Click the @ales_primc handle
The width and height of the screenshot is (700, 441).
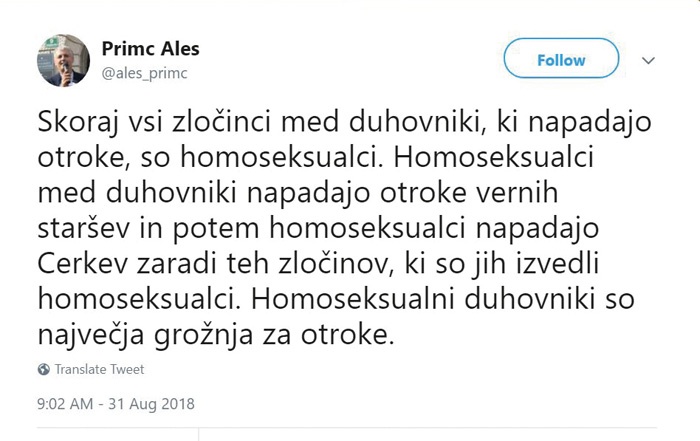[x=145, y=72]
